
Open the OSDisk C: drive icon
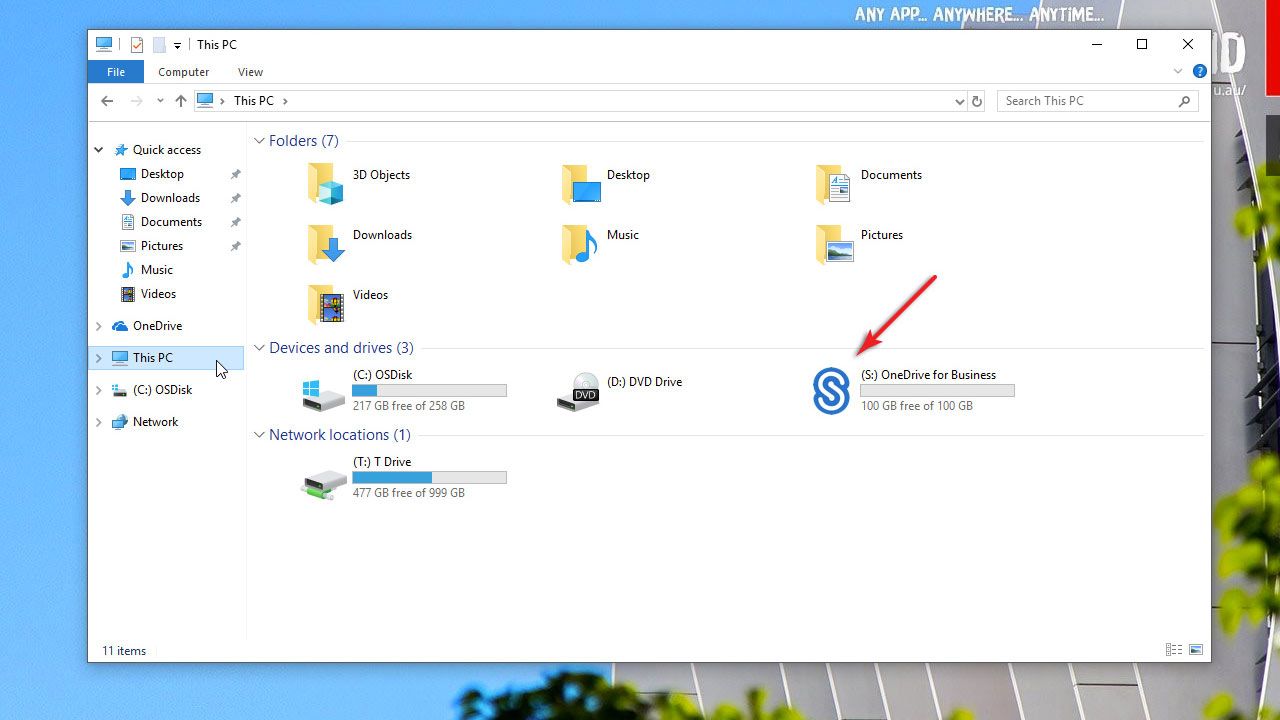coord(324,391)
